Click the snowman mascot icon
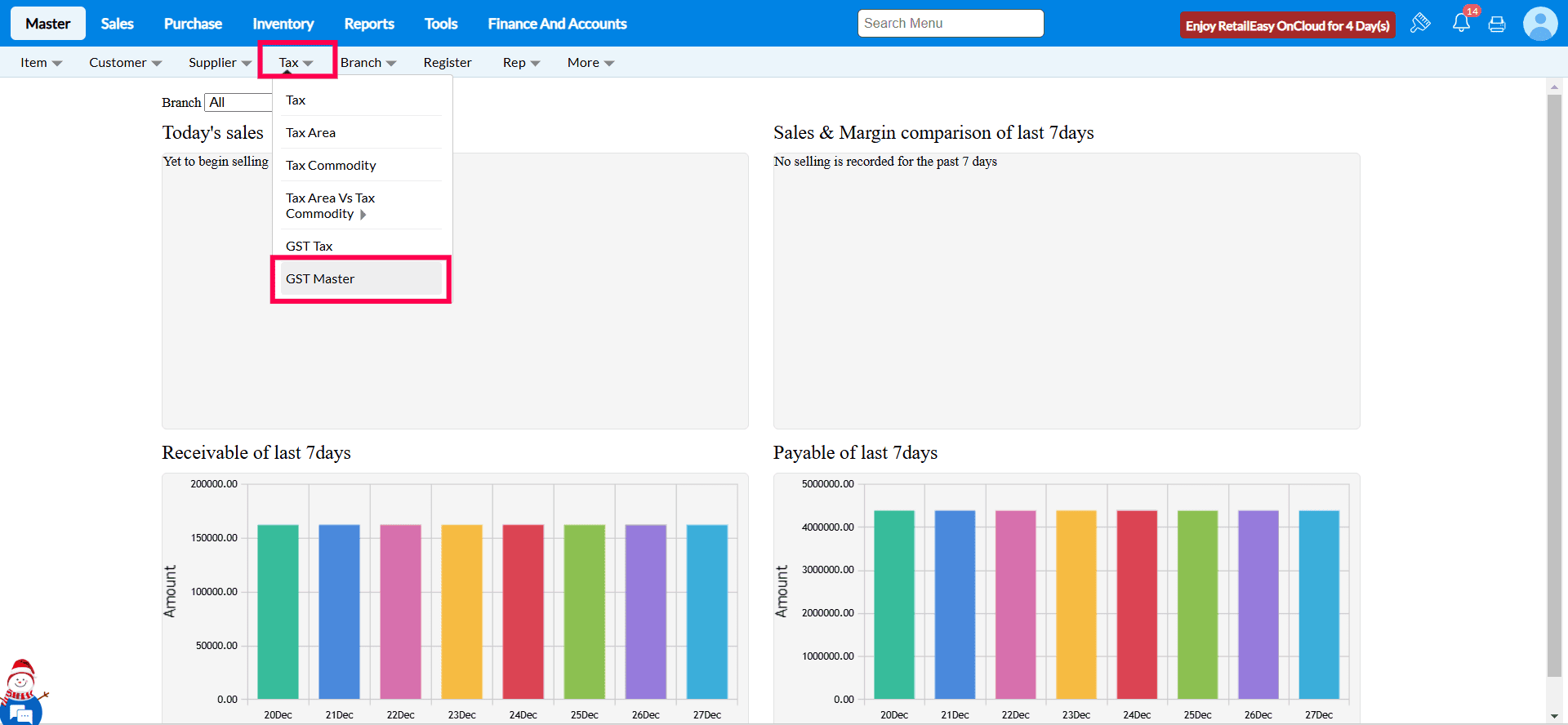1568x725 pixels. pyautogui.click(x=21, y=679)
